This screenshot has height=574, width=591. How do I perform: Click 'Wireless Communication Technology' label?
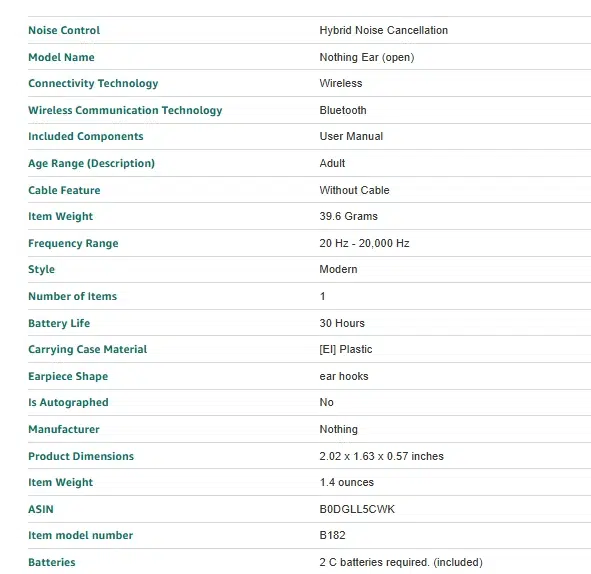point(125,110)
